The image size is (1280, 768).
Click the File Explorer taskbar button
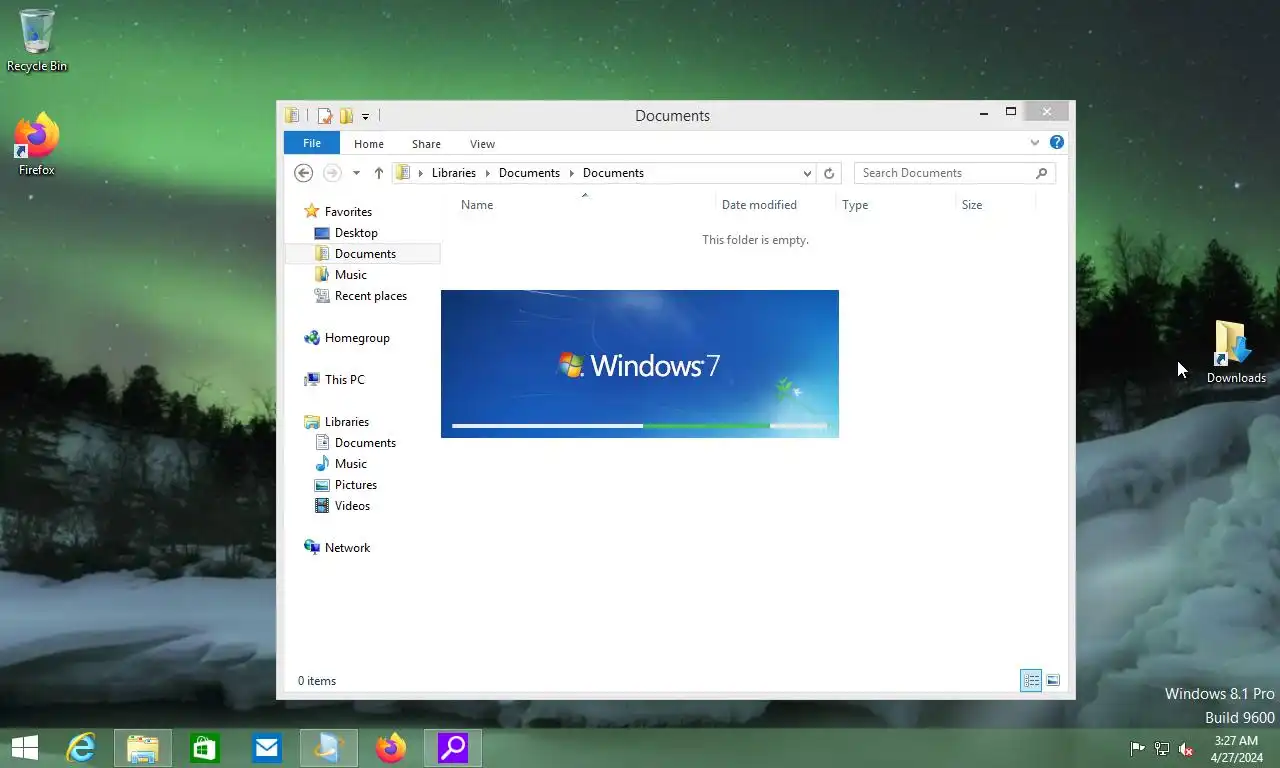pyautogui.click(x=143, y=748)
